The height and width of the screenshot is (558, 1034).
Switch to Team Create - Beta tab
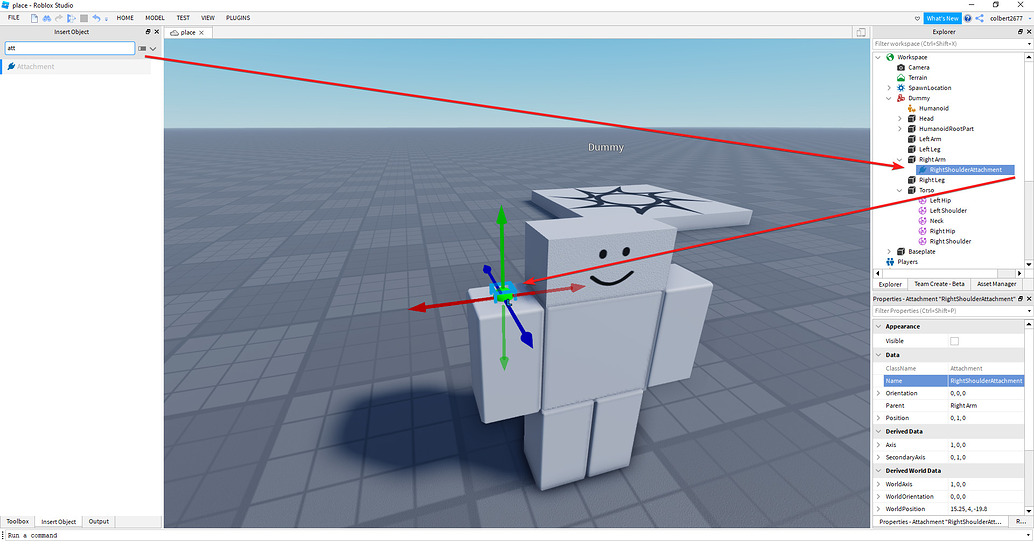click(939, 284)
